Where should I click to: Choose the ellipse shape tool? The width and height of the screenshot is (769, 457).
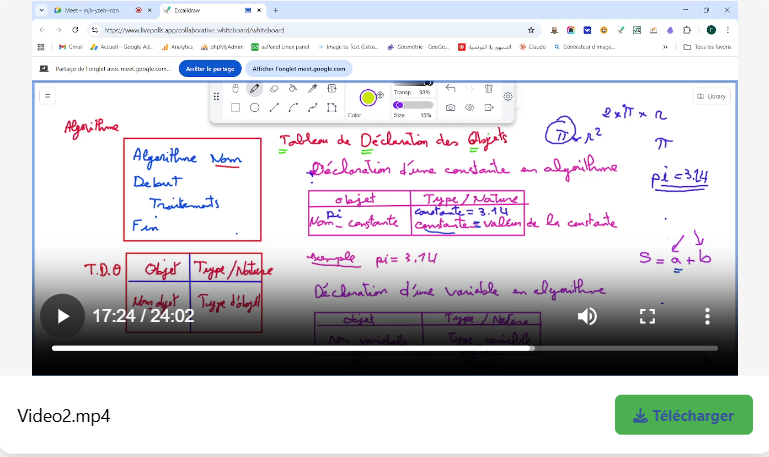[x=255, y=107]
